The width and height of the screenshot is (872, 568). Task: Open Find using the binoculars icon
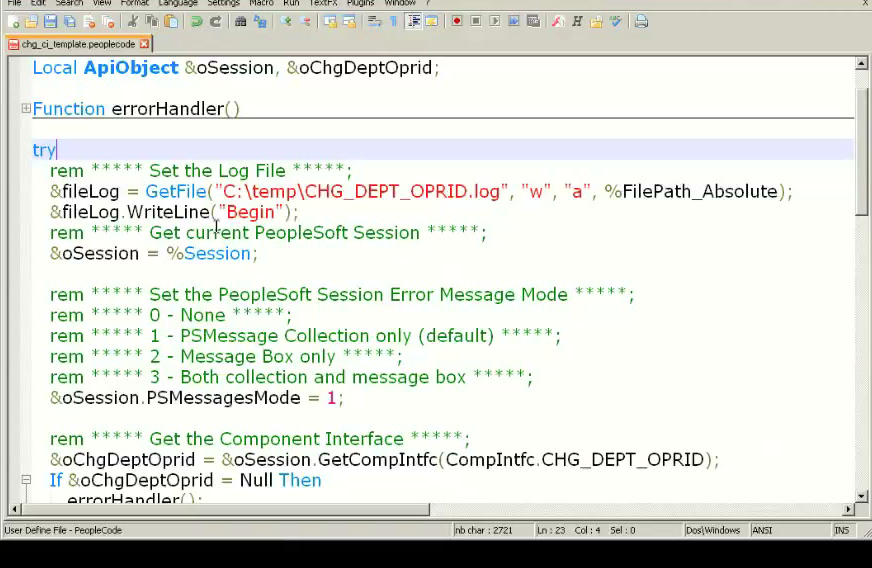tap(240, 22)
